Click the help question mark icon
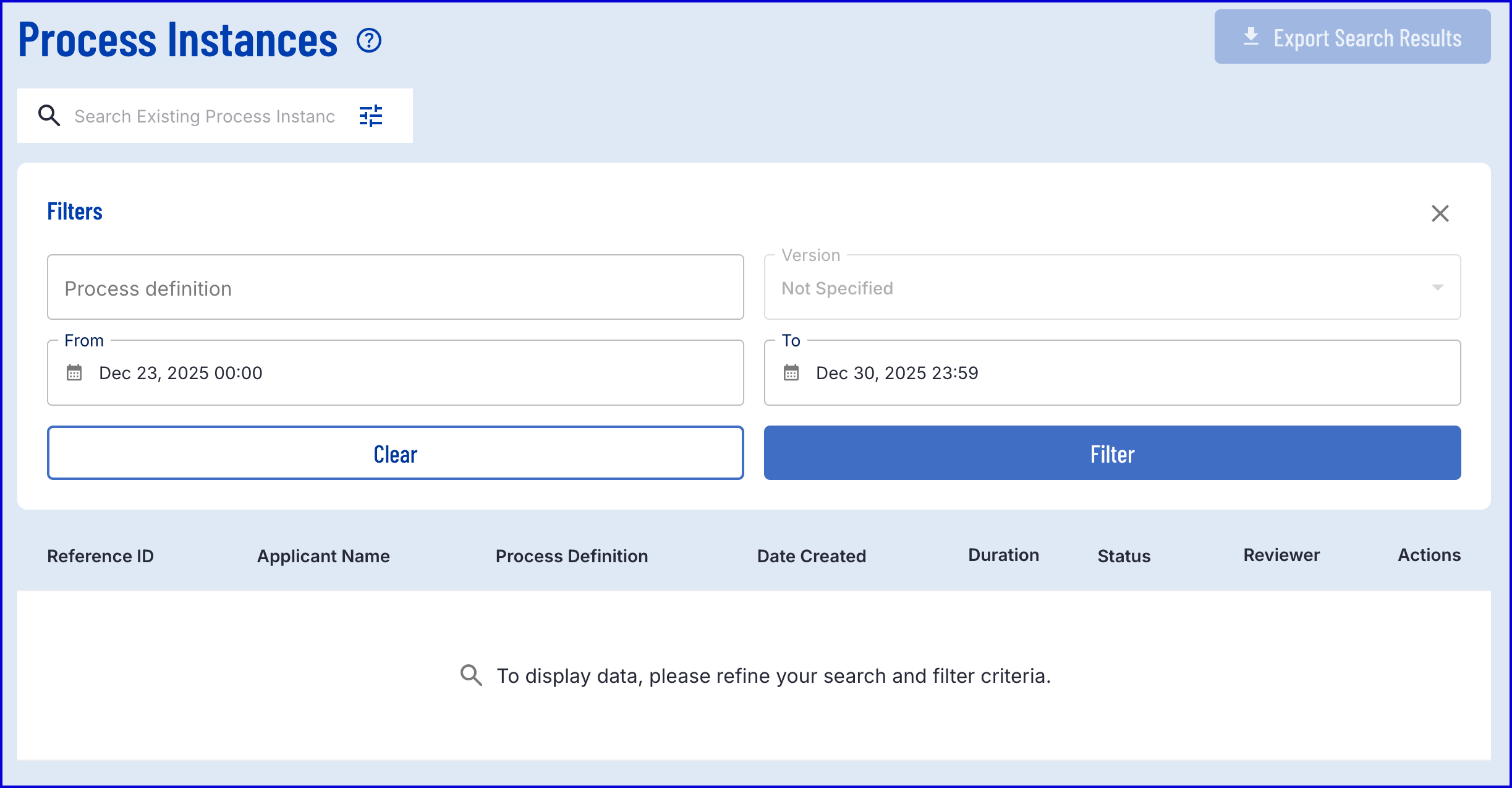 [x=369, y=41]
